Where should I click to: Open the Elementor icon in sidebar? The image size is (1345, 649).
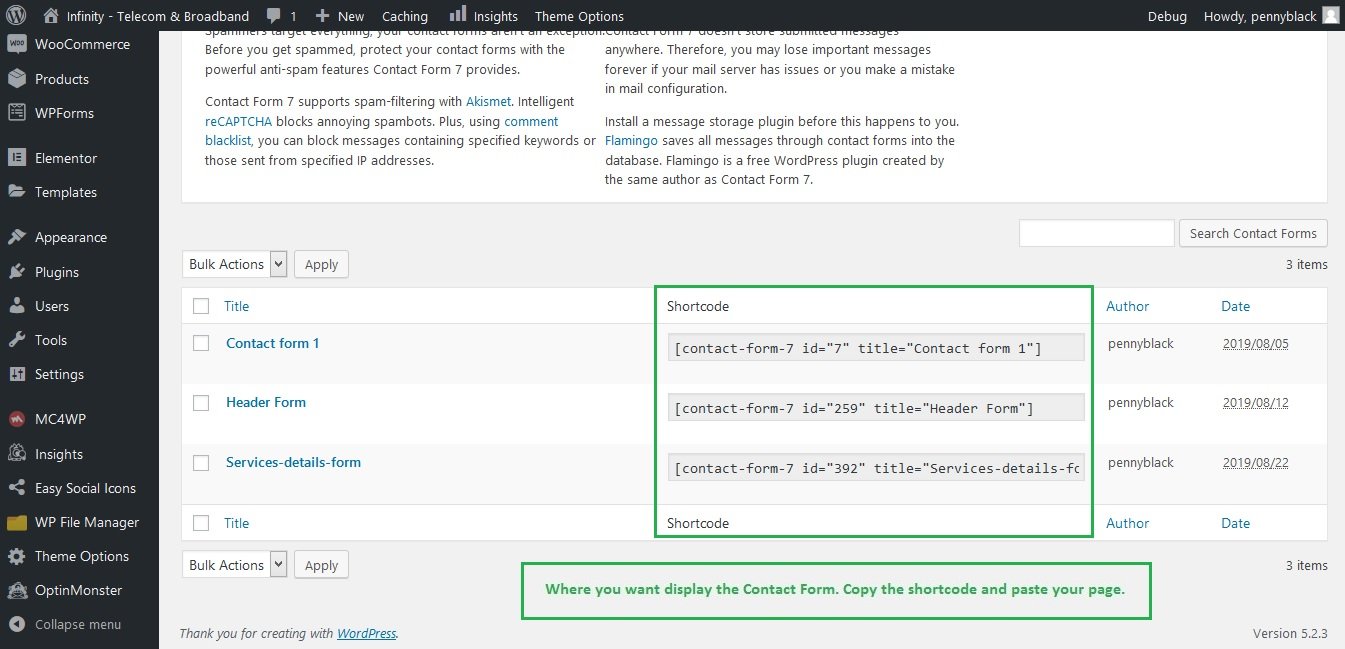[16, 158]
